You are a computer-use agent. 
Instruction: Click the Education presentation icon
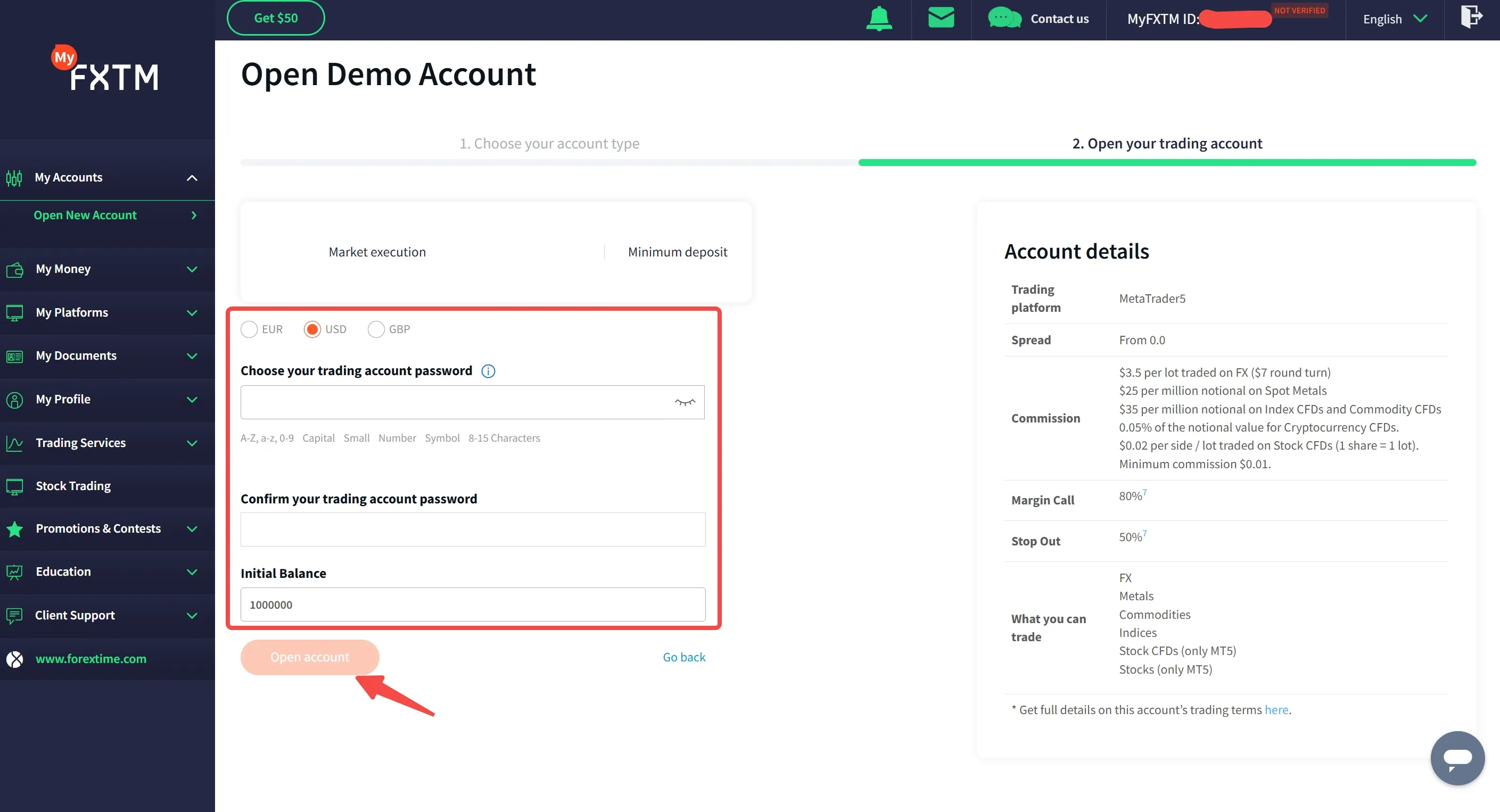coord(14,572)
